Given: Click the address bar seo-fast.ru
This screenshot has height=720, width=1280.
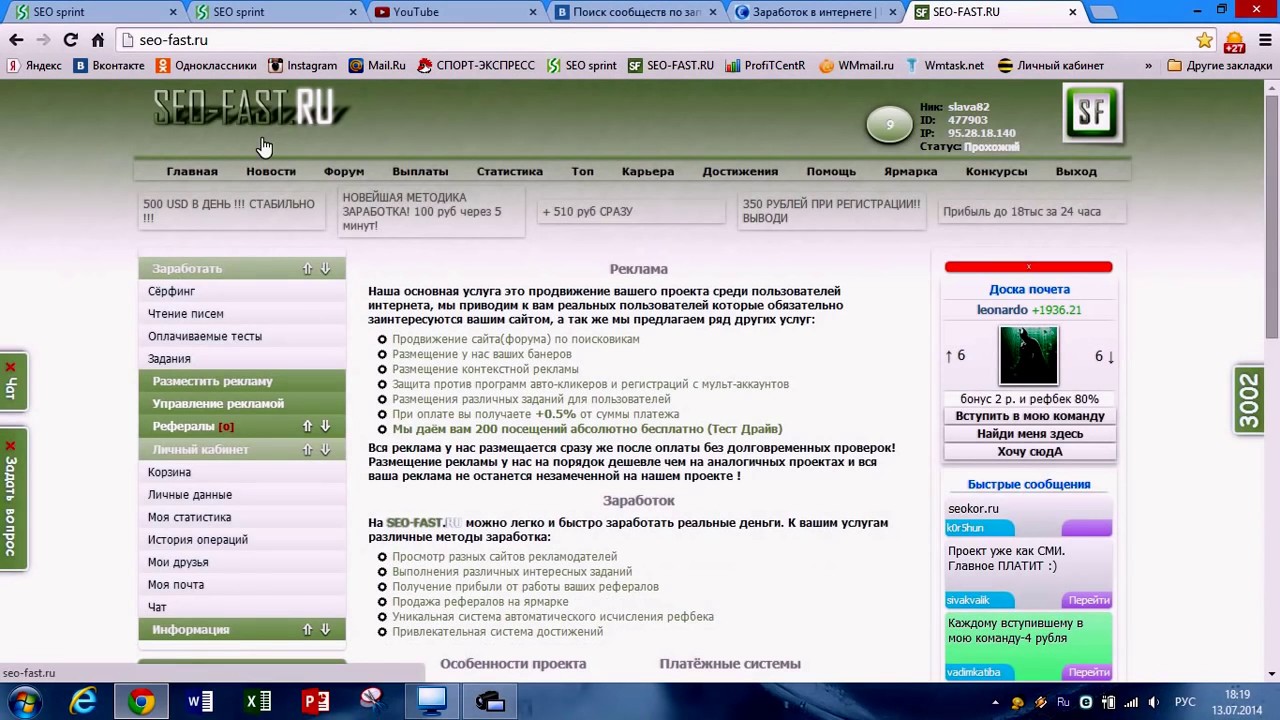Looking at the screenshot, I should pyautogui.click(x=660, y=40).
